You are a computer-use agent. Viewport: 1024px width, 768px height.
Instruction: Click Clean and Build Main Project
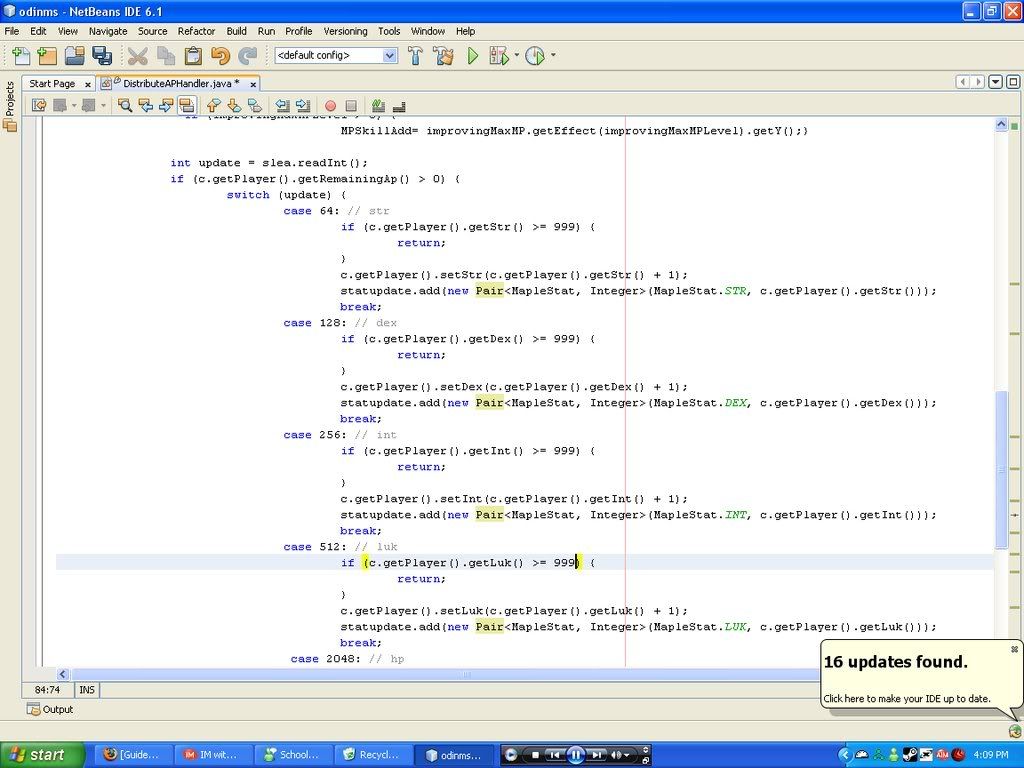pyautogui.click(x=444, y=56)
